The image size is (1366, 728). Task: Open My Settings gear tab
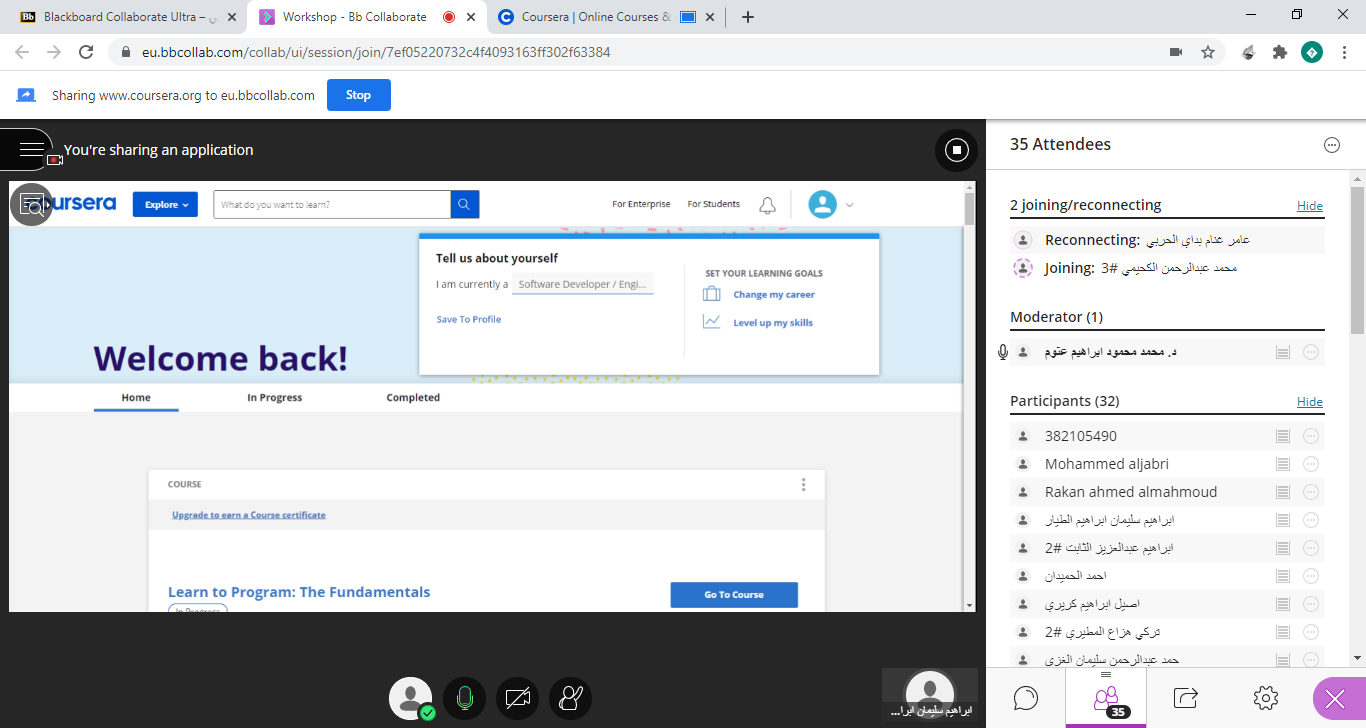pyautogui.click(x=1266, y=697)
